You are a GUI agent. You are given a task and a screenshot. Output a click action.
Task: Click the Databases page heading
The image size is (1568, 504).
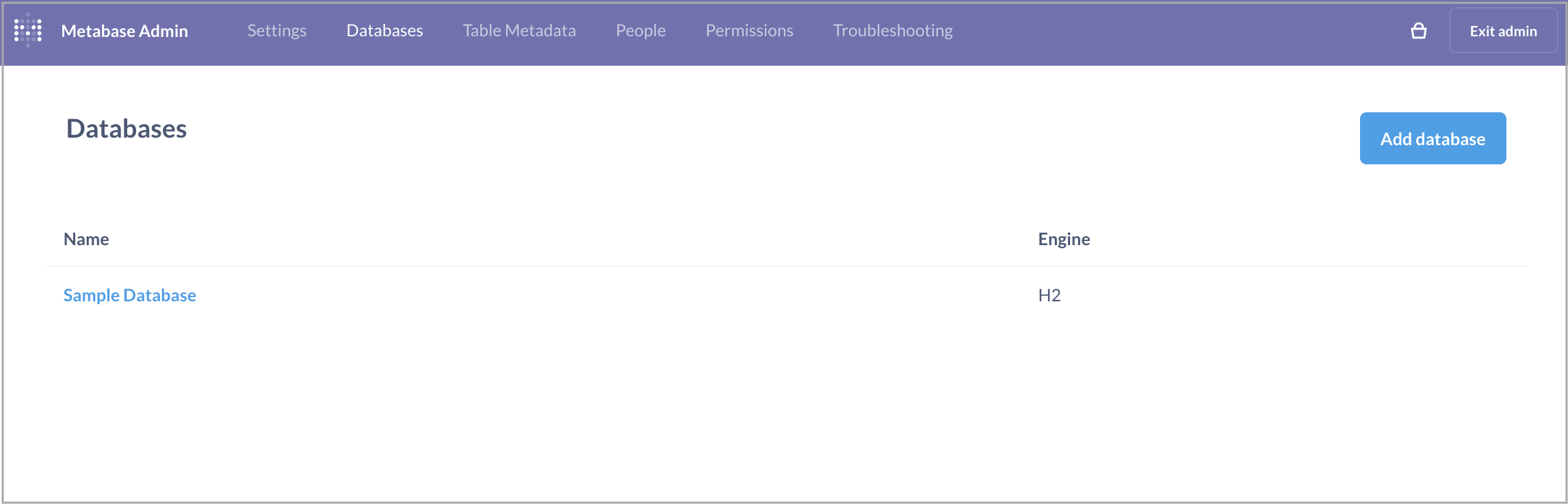pyautogui.click(x=127, y=129)
